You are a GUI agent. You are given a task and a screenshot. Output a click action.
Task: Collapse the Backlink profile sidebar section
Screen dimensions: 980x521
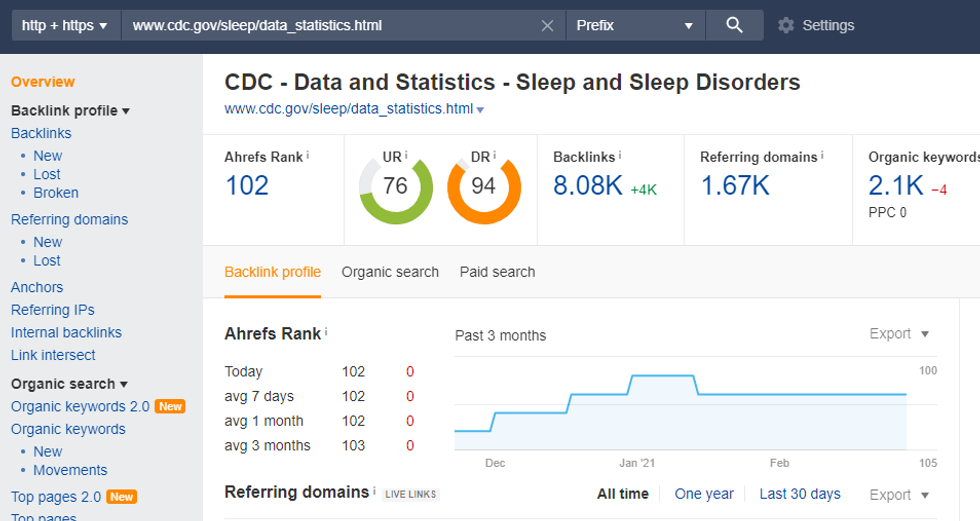click(x=70, y=111)
